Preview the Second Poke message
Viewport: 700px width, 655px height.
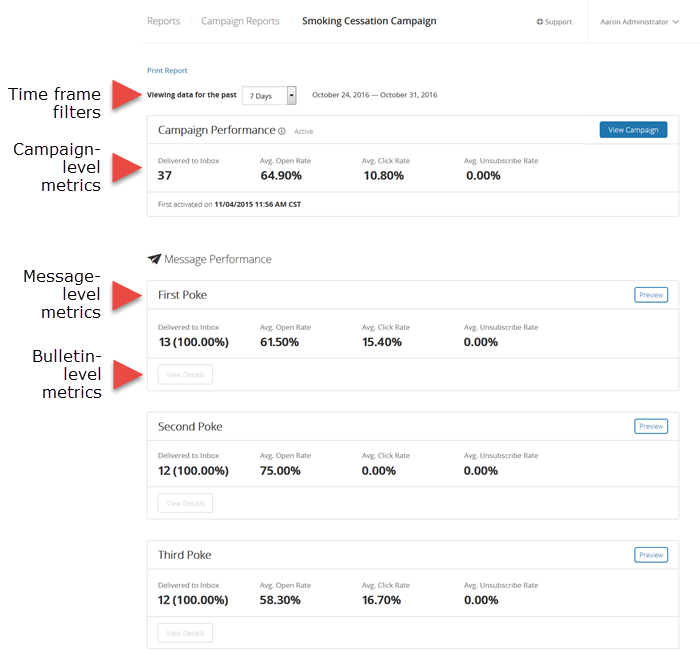click(651, 426)
